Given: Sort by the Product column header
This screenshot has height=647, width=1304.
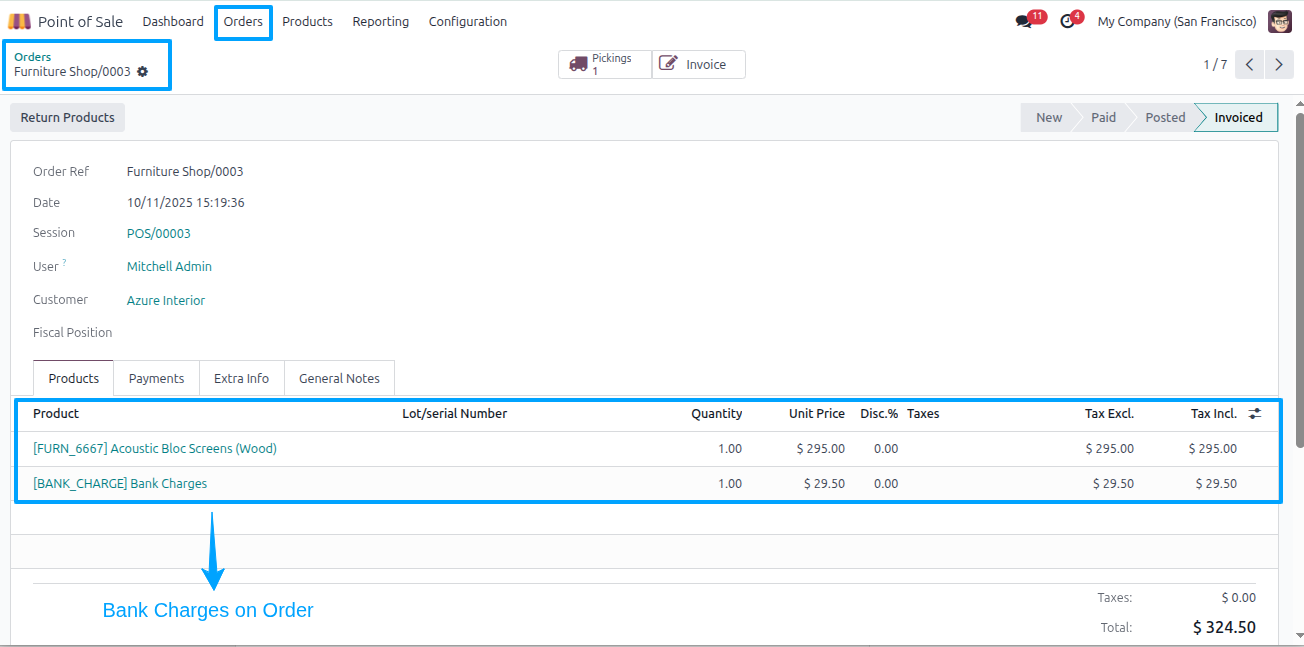Looking at the screenshot, I should [x=56, y=413].
